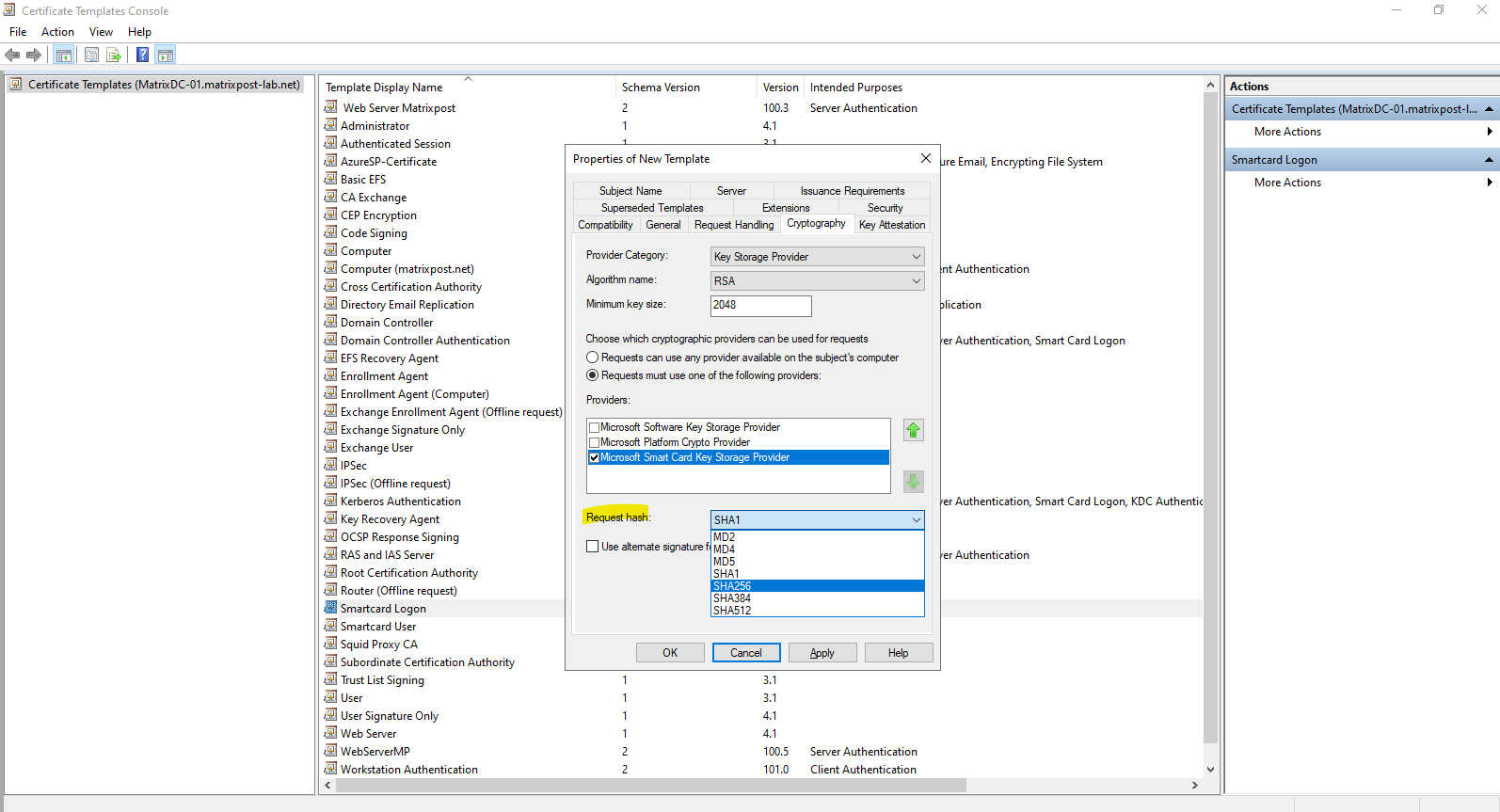Collapse the Request hash dropdown showing SHA1

tap(818, 520)
